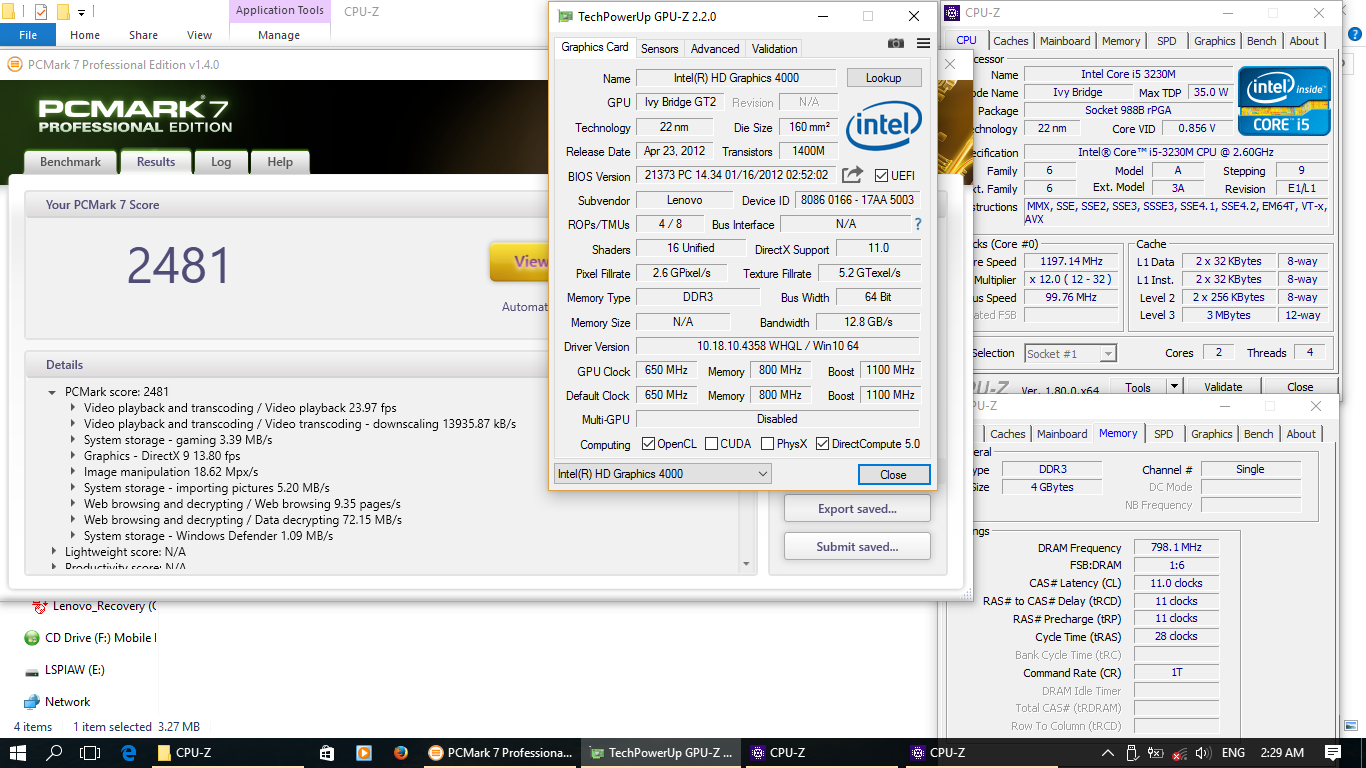Click the Bus Interface question mark
The image size is (1366, 768).
pyautogui.click(x=917, y=224)
